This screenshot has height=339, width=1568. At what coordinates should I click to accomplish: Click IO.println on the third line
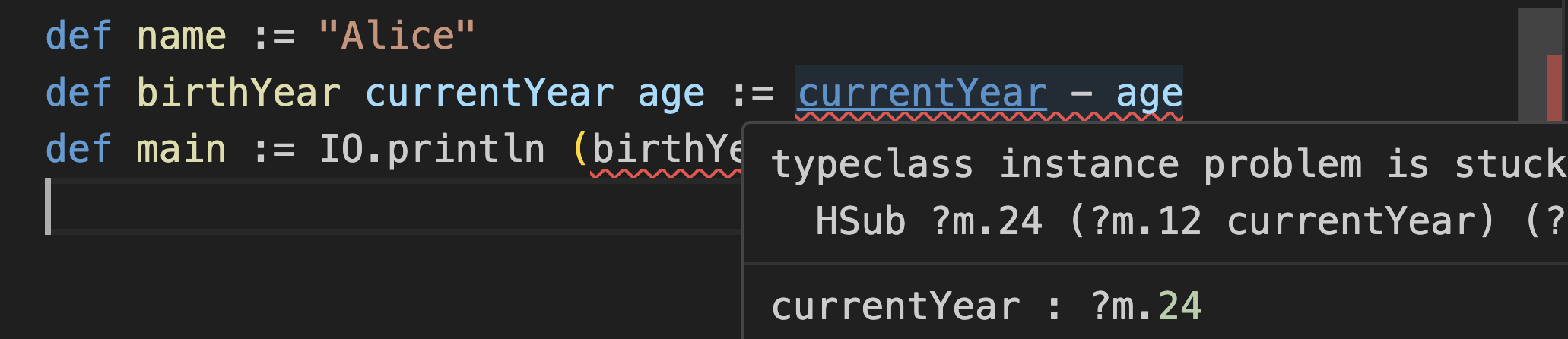[431, 149]
